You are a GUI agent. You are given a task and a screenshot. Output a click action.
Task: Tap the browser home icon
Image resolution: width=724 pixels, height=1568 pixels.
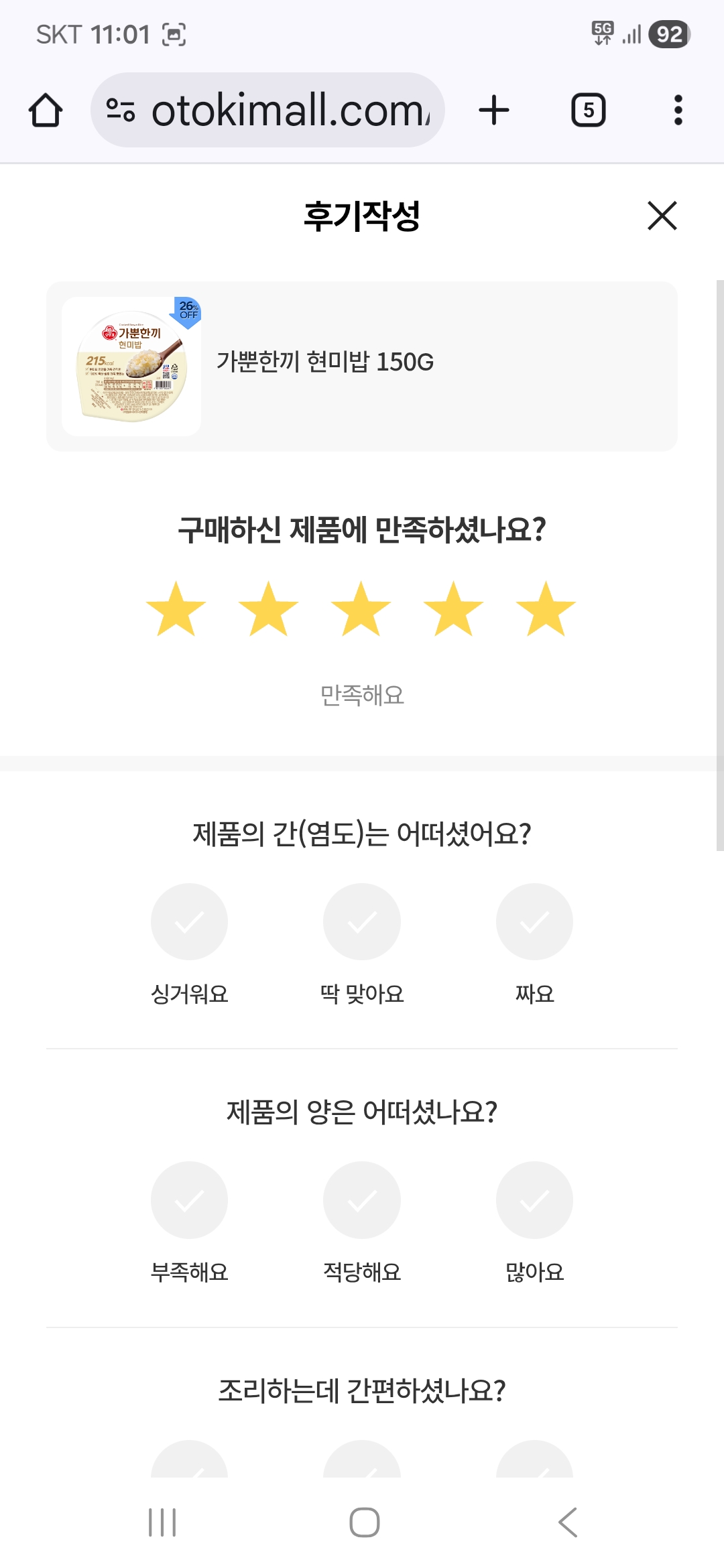click(x=46, y=111)
